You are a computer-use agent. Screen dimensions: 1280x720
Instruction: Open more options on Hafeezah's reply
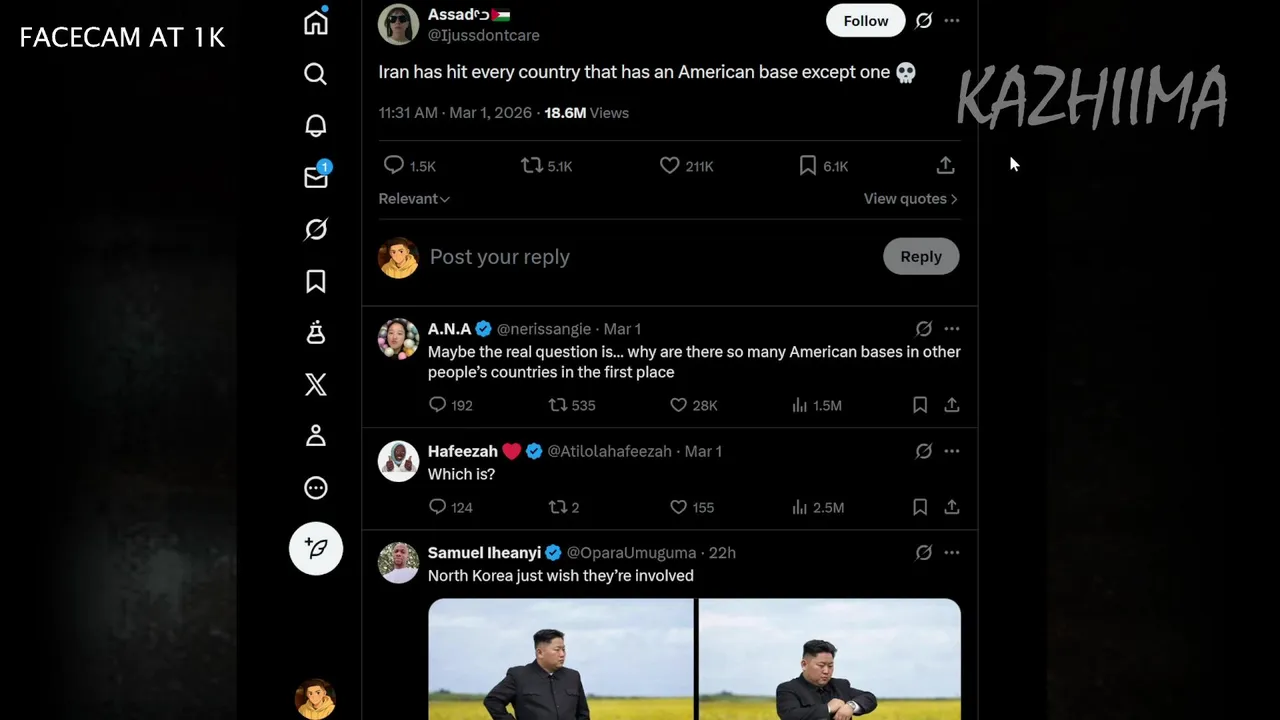point(952,451)
